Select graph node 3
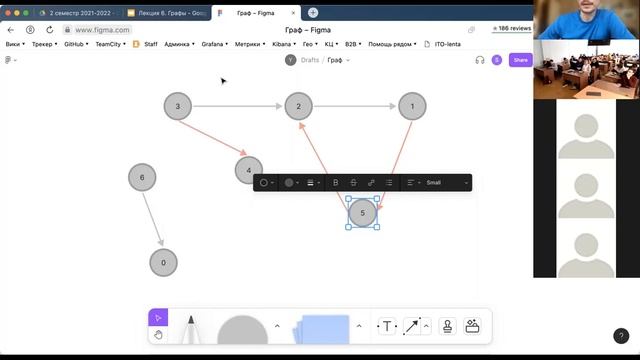Screen dimensions: 640x360 178,106
